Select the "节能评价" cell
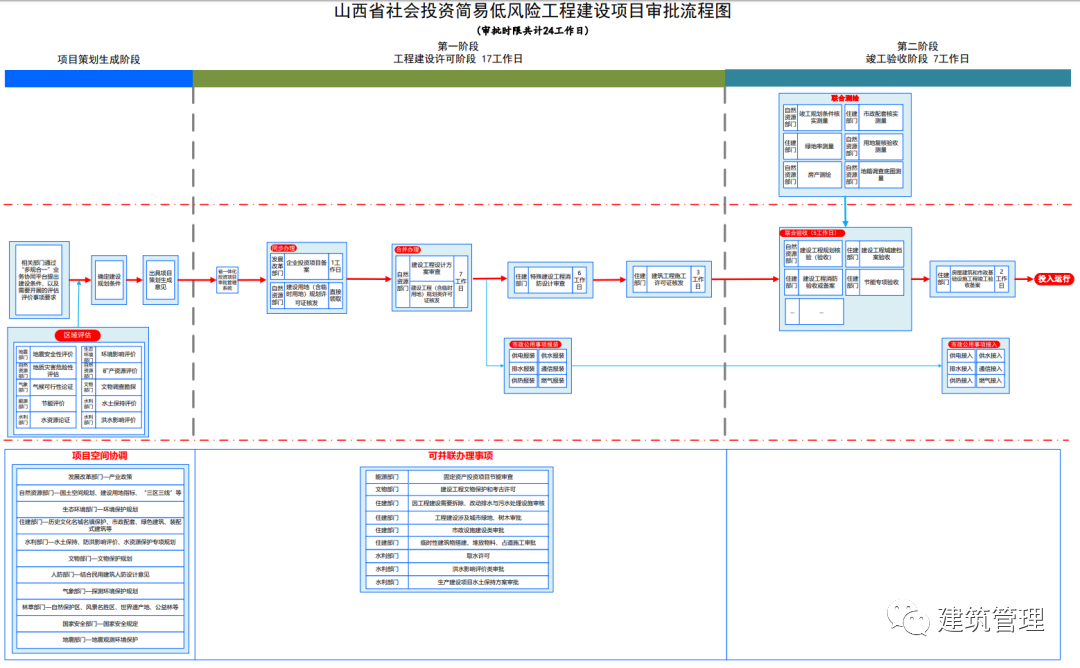This screenshot has width=1080, height=668. [x=52, y=404]
